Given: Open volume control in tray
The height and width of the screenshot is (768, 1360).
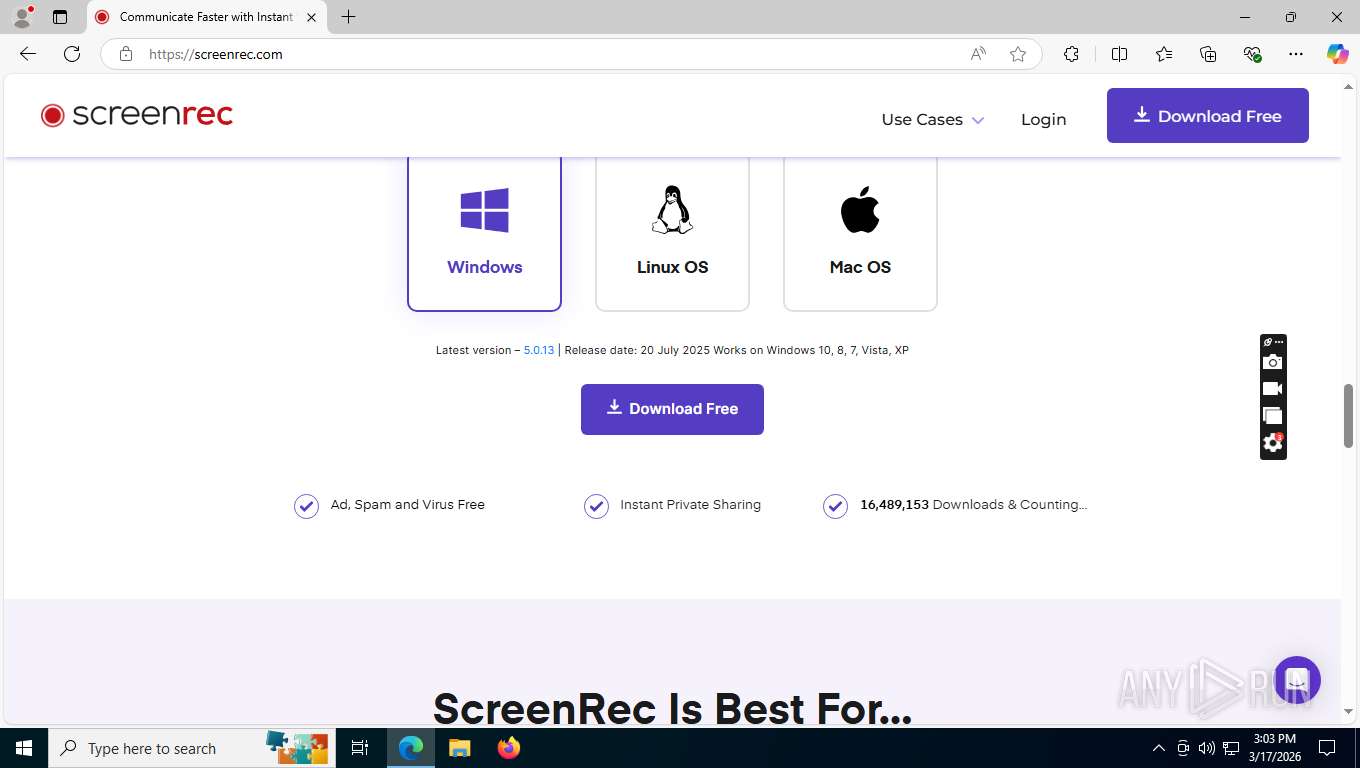Looking at the screenshot, I should click(1207, 748).
